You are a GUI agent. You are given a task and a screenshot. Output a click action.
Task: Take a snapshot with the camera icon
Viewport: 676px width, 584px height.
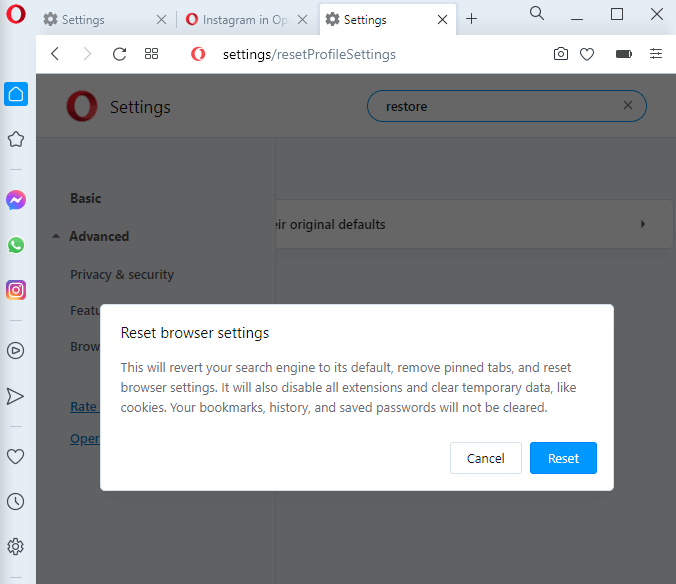[560, 54]
